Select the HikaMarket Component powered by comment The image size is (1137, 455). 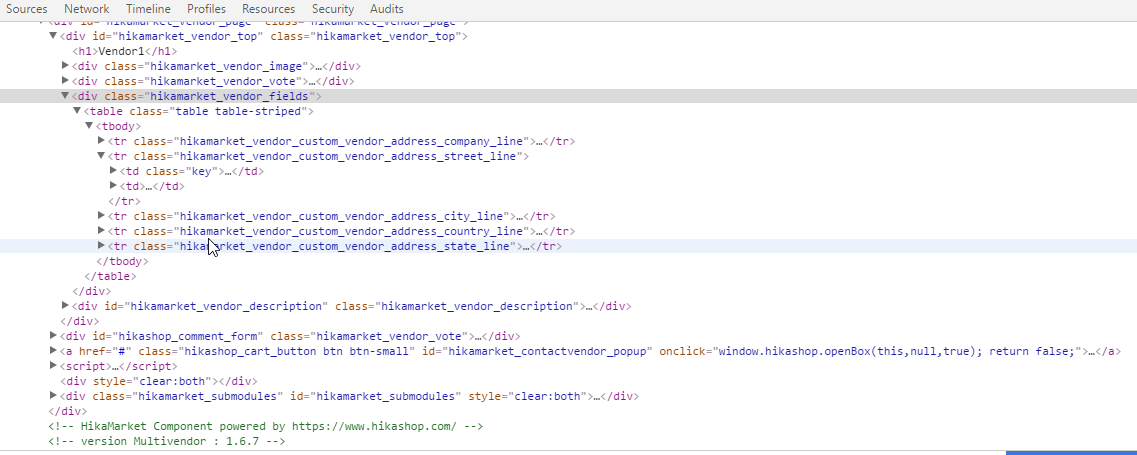(265, 426)
